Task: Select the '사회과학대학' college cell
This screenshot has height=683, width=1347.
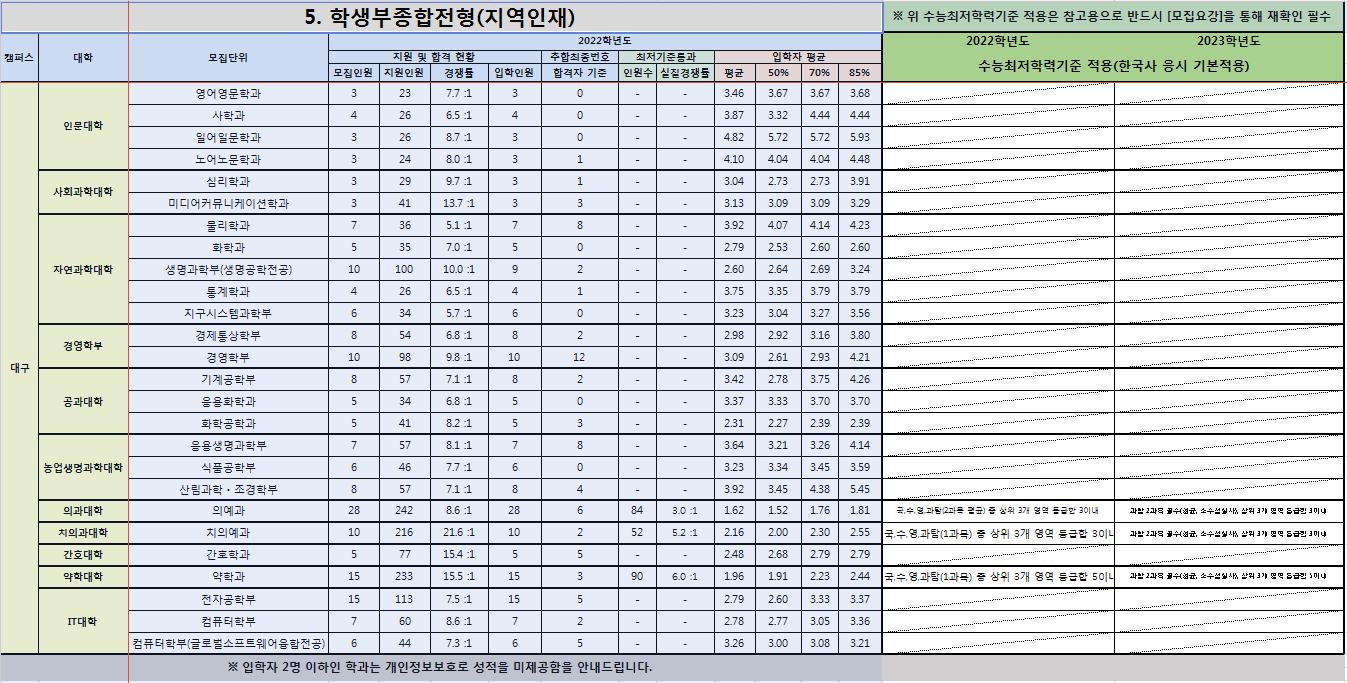Action: coord(83,192)
